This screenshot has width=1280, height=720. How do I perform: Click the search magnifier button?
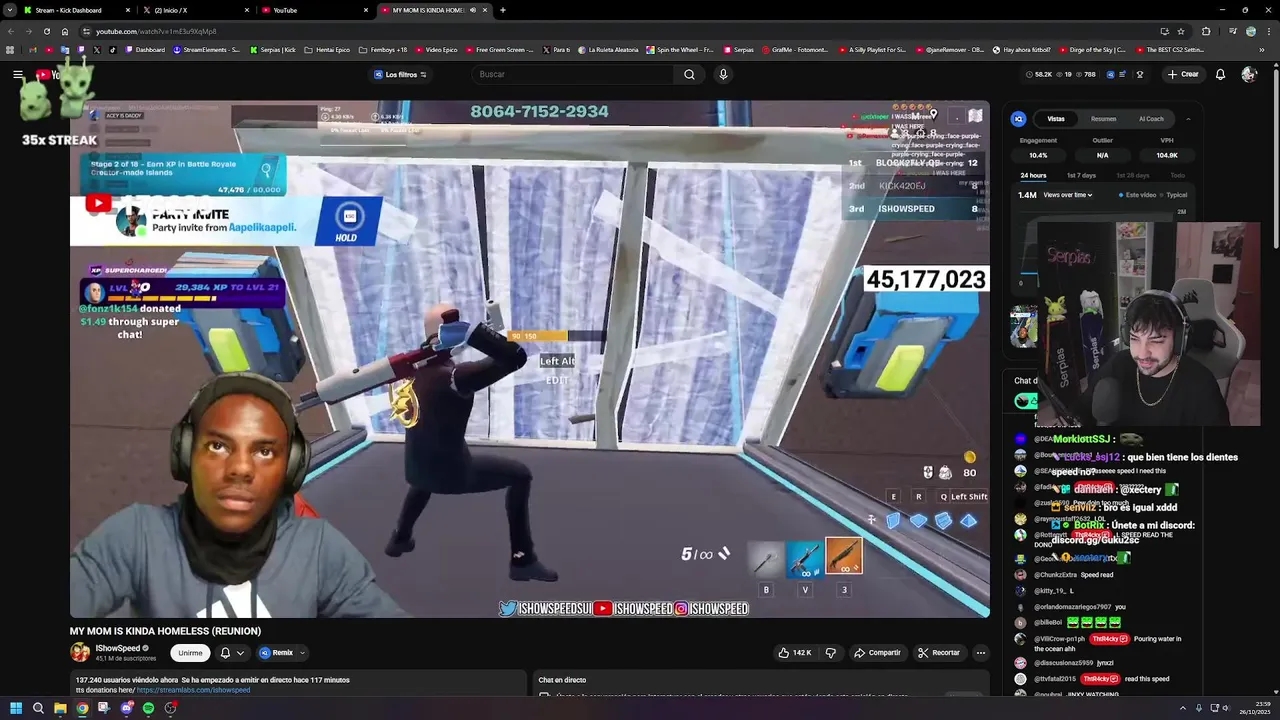[x=689, y=74]
